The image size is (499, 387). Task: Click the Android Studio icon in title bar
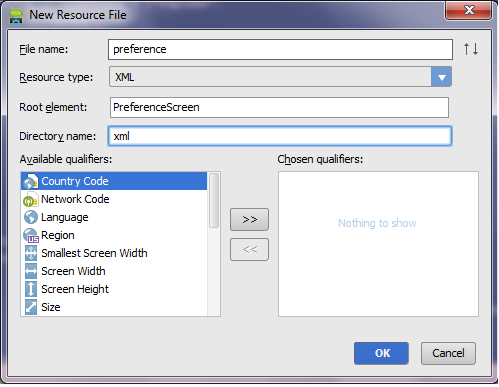pos(16,15)
